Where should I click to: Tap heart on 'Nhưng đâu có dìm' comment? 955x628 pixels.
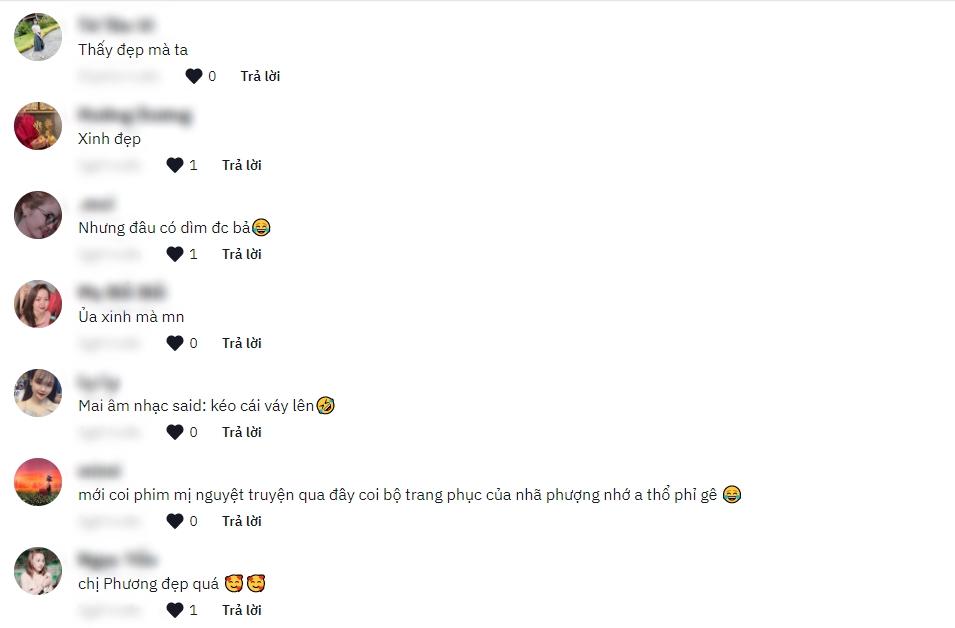(x=175, y=254)
